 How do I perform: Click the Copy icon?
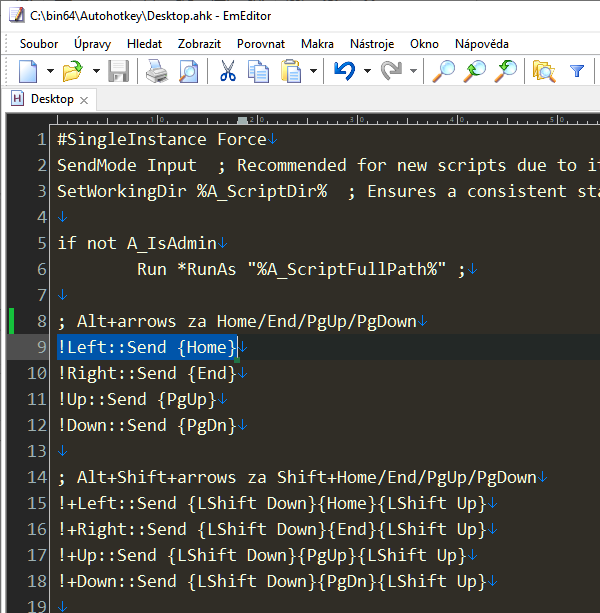click(x=258, y=71)
